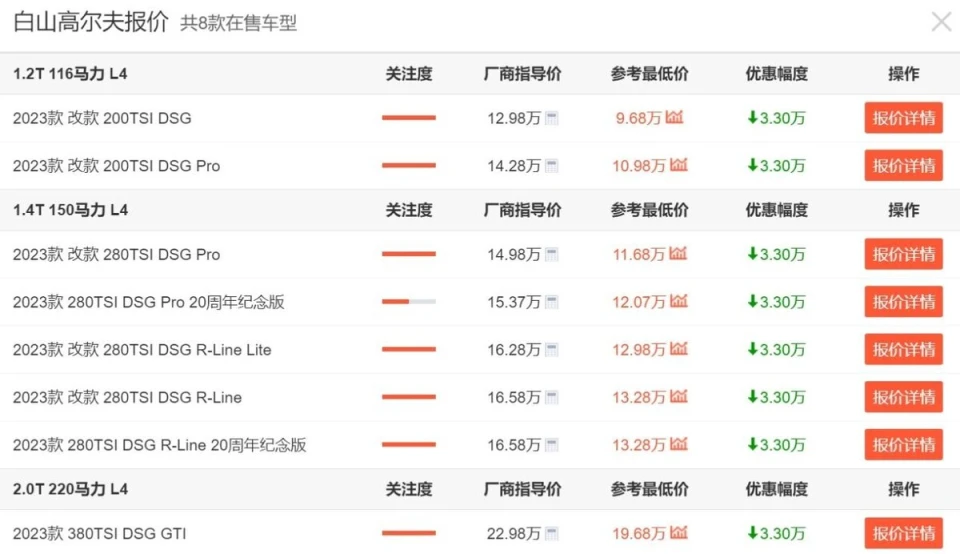Viewport: 960px width, 554px height.
Task: Open 报价详情 for R-Line 20周年纪念版
Action: tap(903, 444)
